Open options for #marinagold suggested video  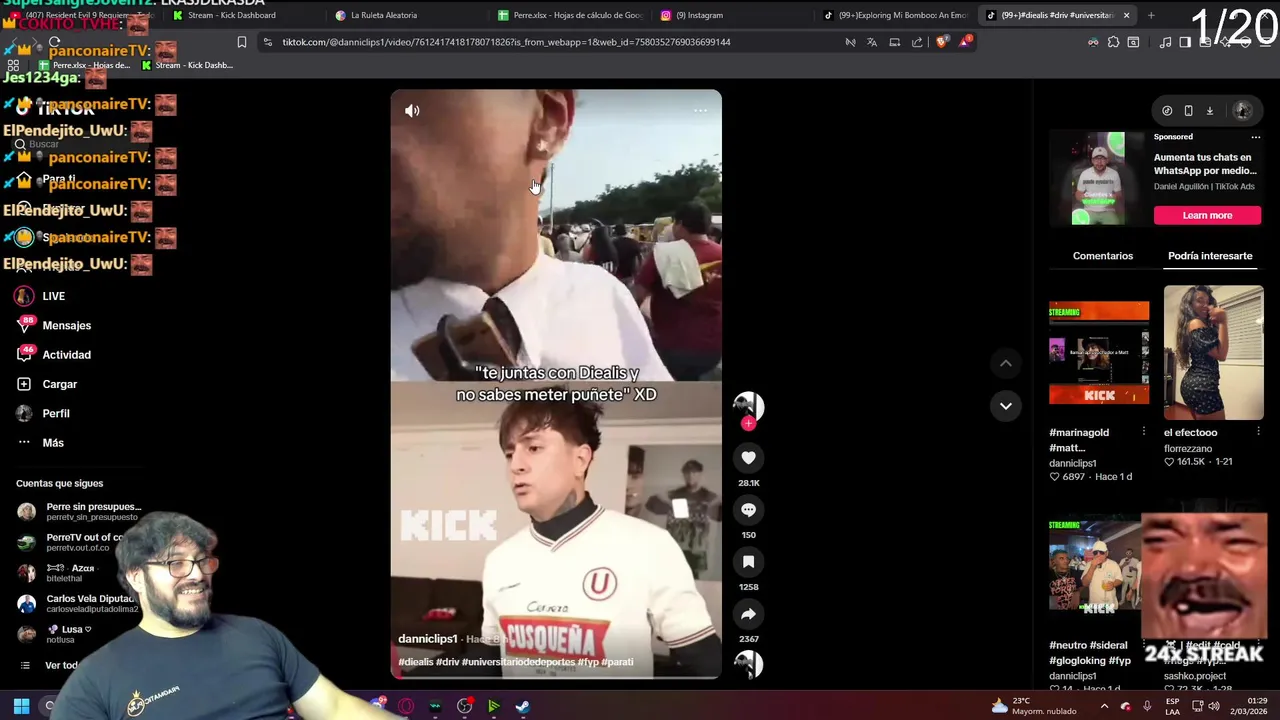click(x=1143, y=432)
